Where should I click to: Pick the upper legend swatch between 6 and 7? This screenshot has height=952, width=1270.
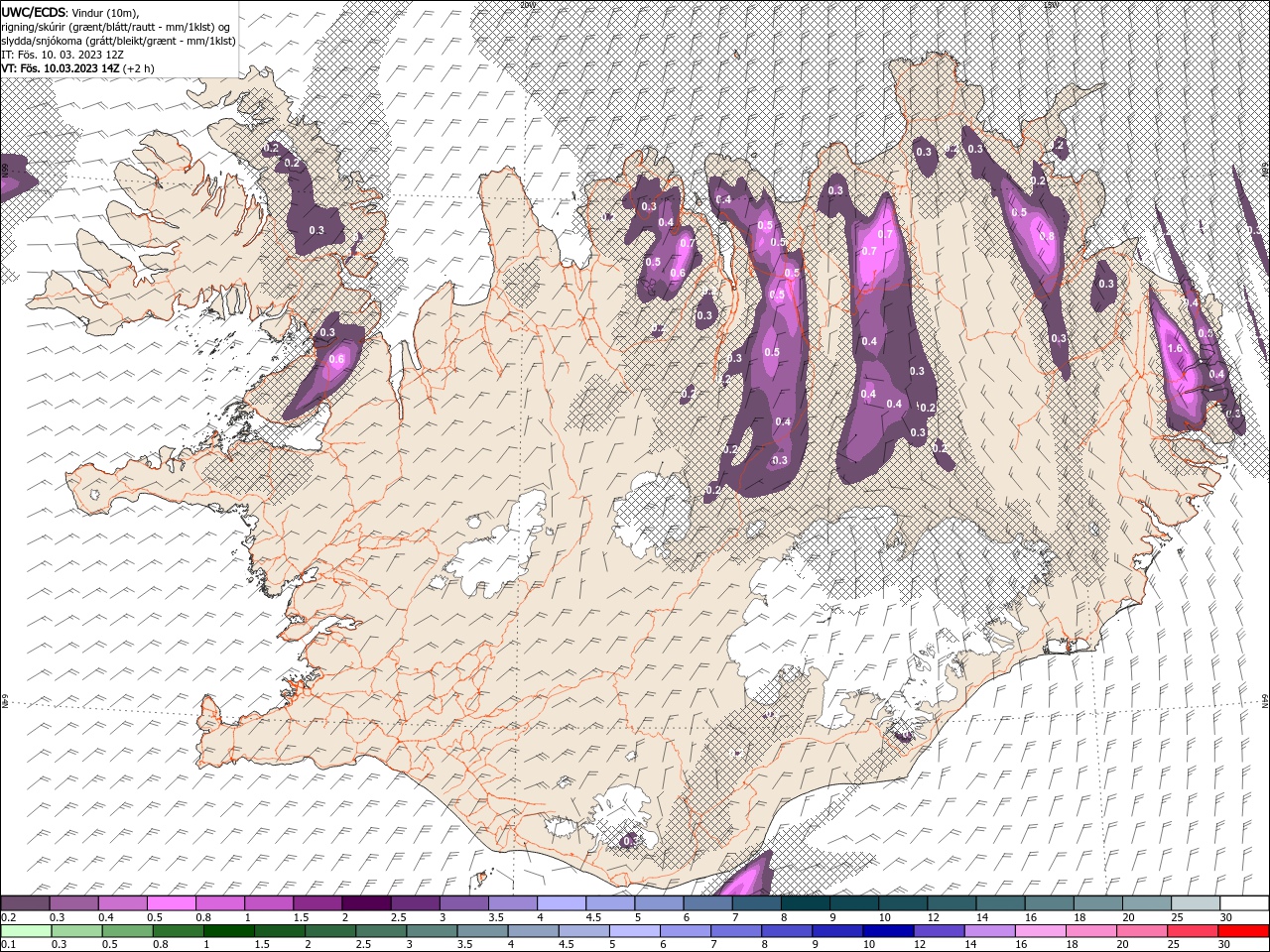(x=707, y=902)
